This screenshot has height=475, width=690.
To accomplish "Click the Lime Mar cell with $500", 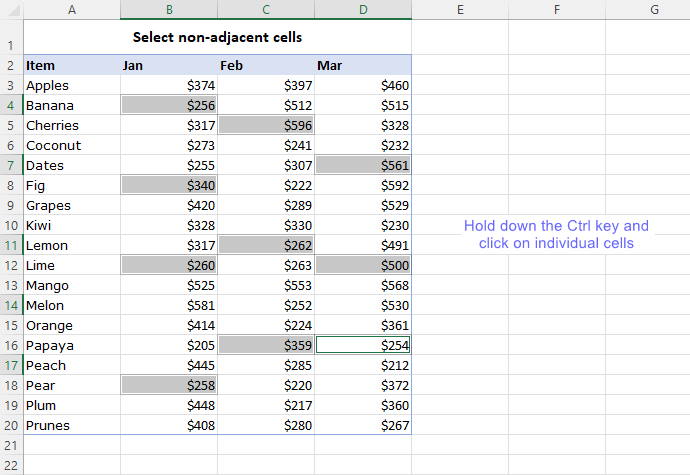I will point(363,265).
